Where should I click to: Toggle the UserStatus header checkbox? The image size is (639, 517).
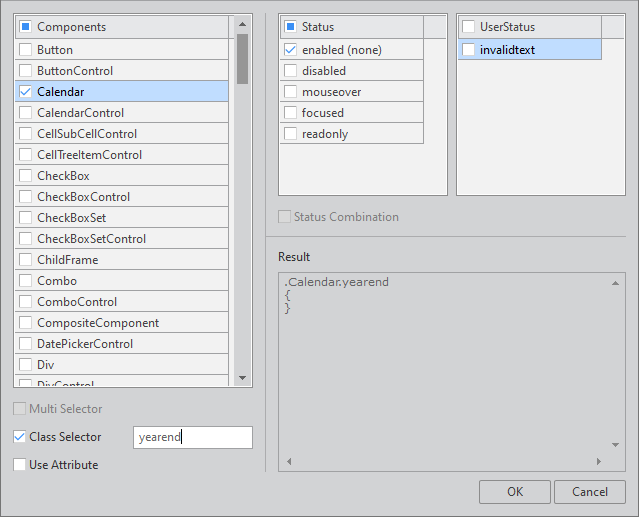click(468, 27)
